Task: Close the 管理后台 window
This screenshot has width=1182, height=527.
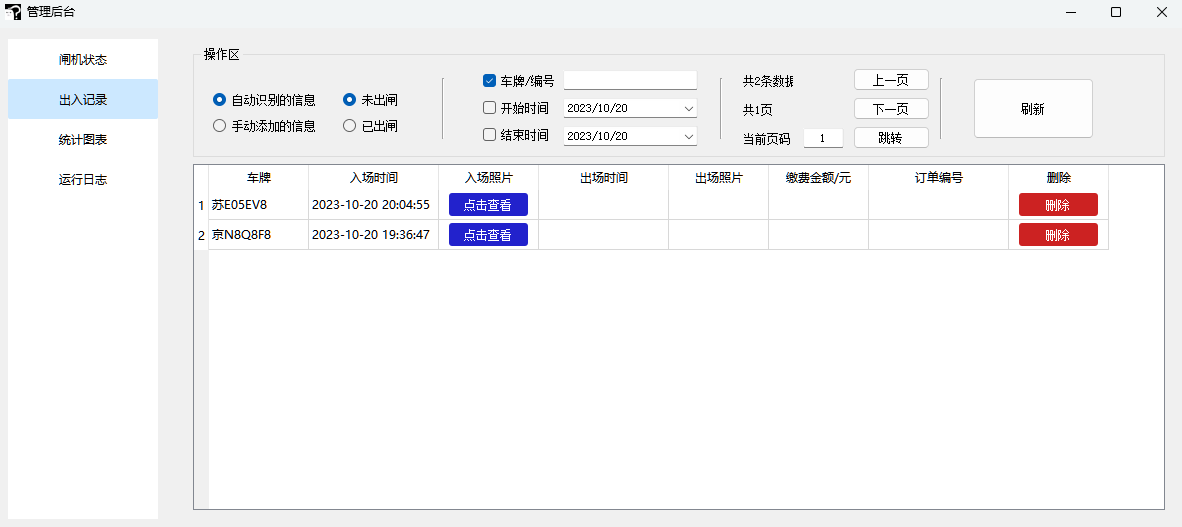Action: 1160,12
